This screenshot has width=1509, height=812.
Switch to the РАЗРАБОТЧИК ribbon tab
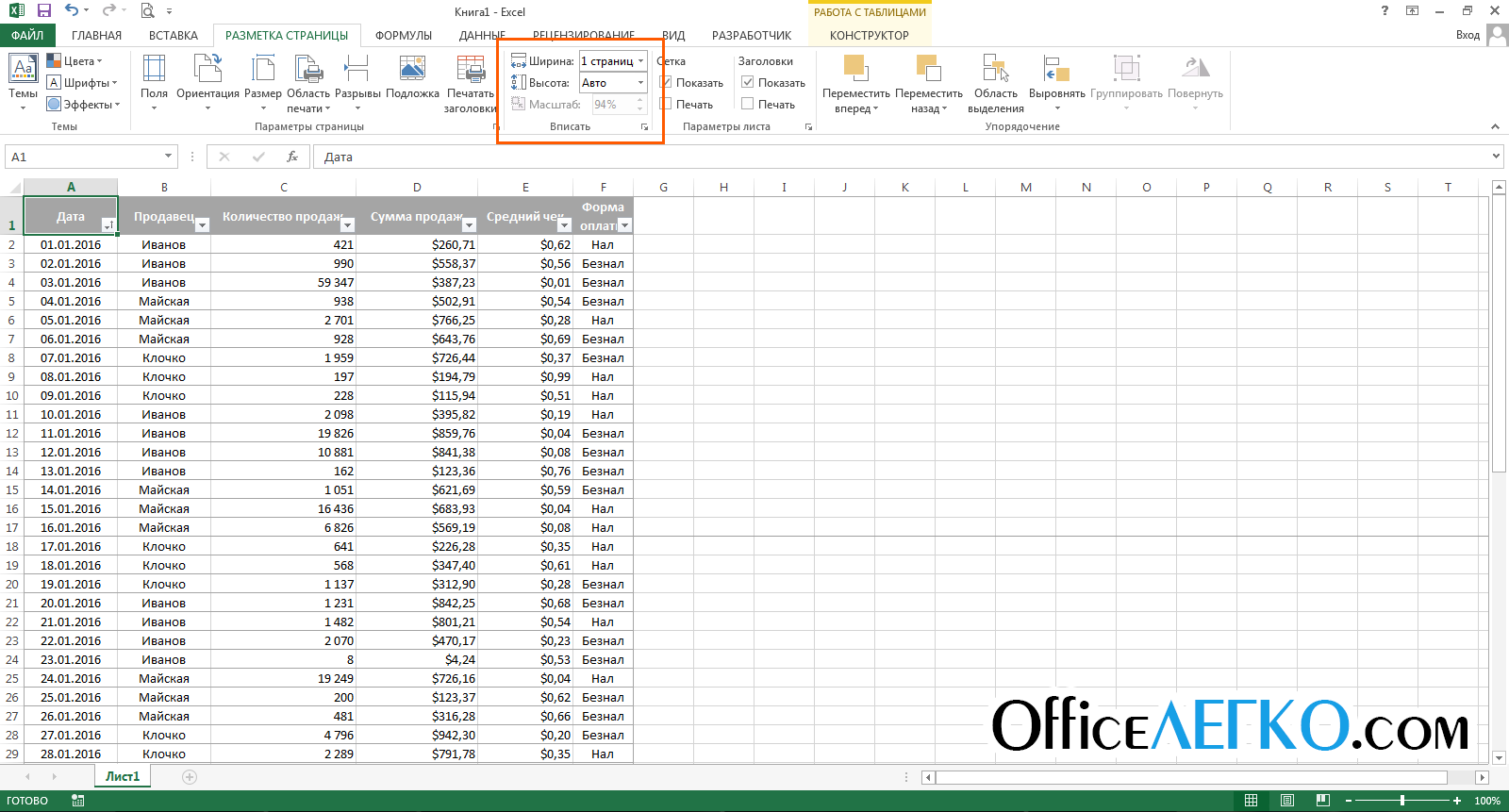point(752,36)
